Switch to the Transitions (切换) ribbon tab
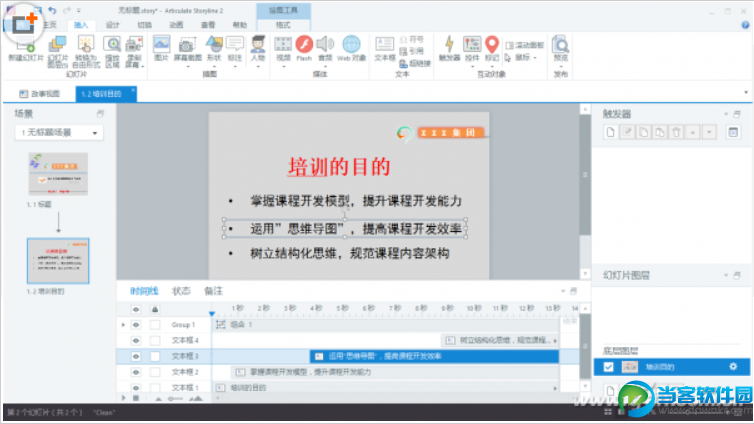754x424 pixels. (x=144, y=25)
